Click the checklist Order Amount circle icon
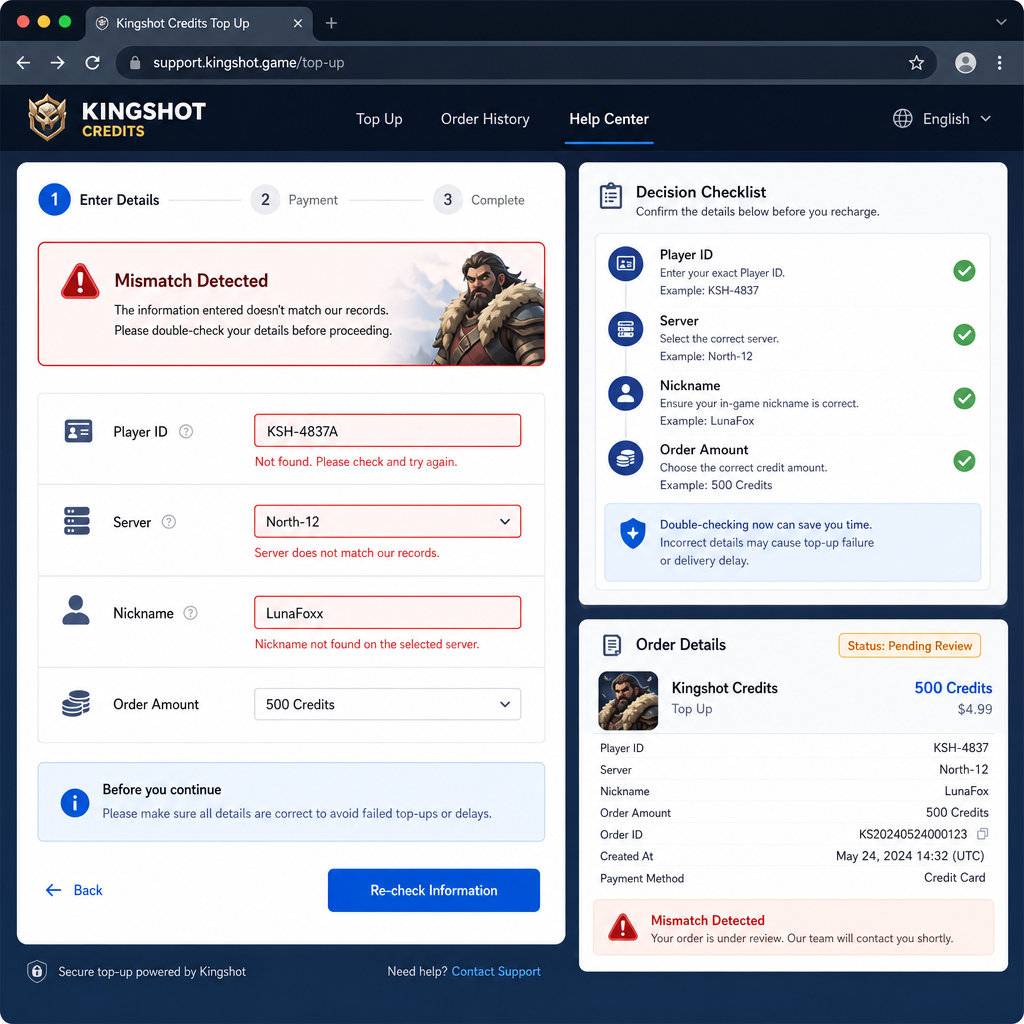 [626, 458]
